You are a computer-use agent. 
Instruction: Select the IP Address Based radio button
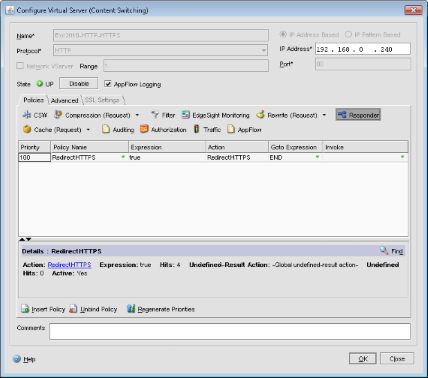point(283,34)
